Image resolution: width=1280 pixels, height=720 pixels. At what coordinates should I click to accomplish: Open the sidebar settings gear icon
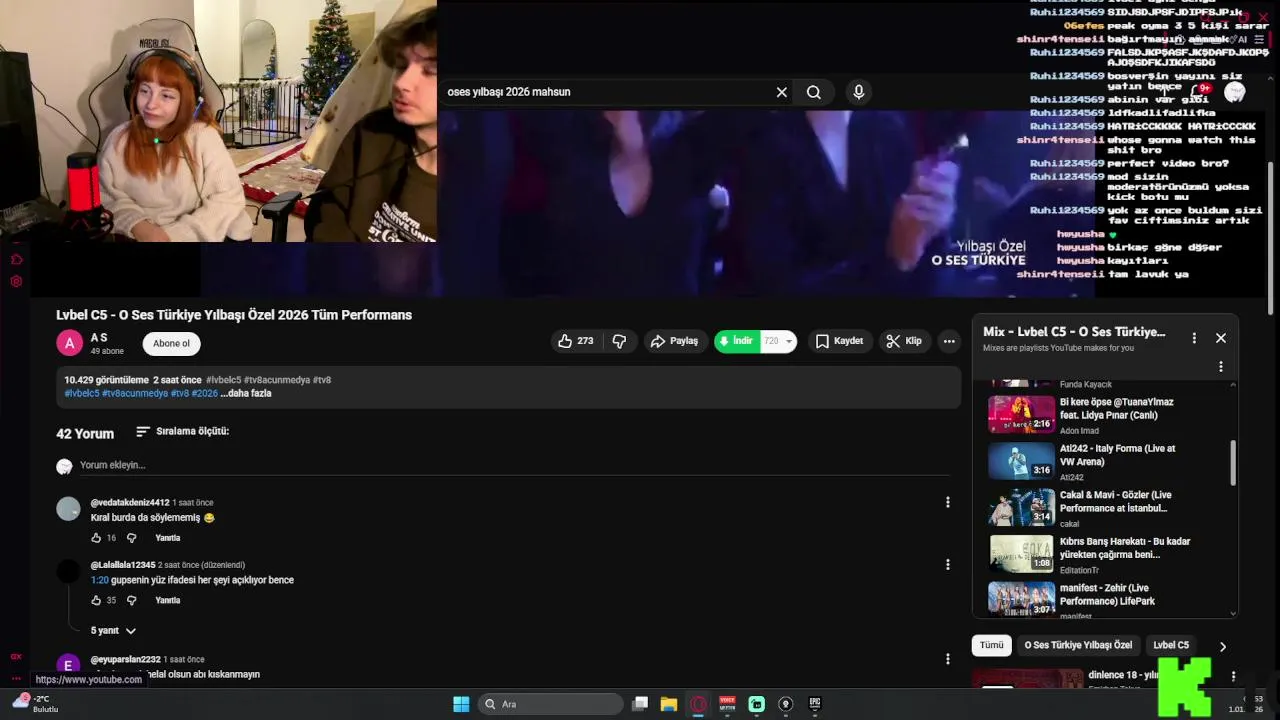pyautogui.click(x=16, y=281)
